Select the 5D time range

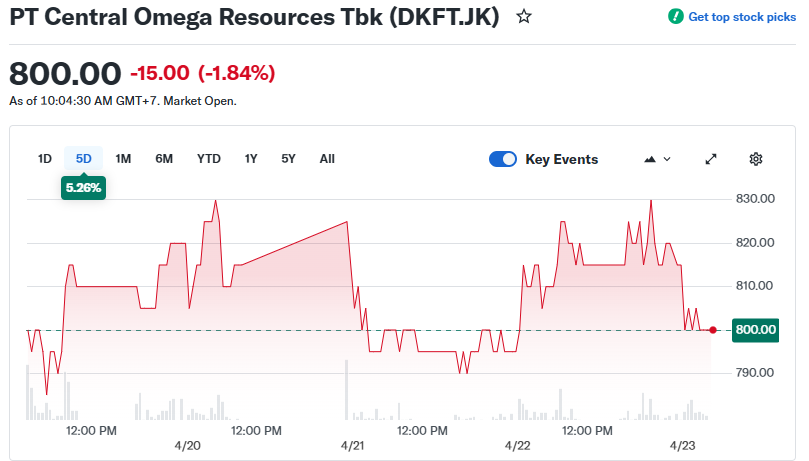[x=84, y=159]
